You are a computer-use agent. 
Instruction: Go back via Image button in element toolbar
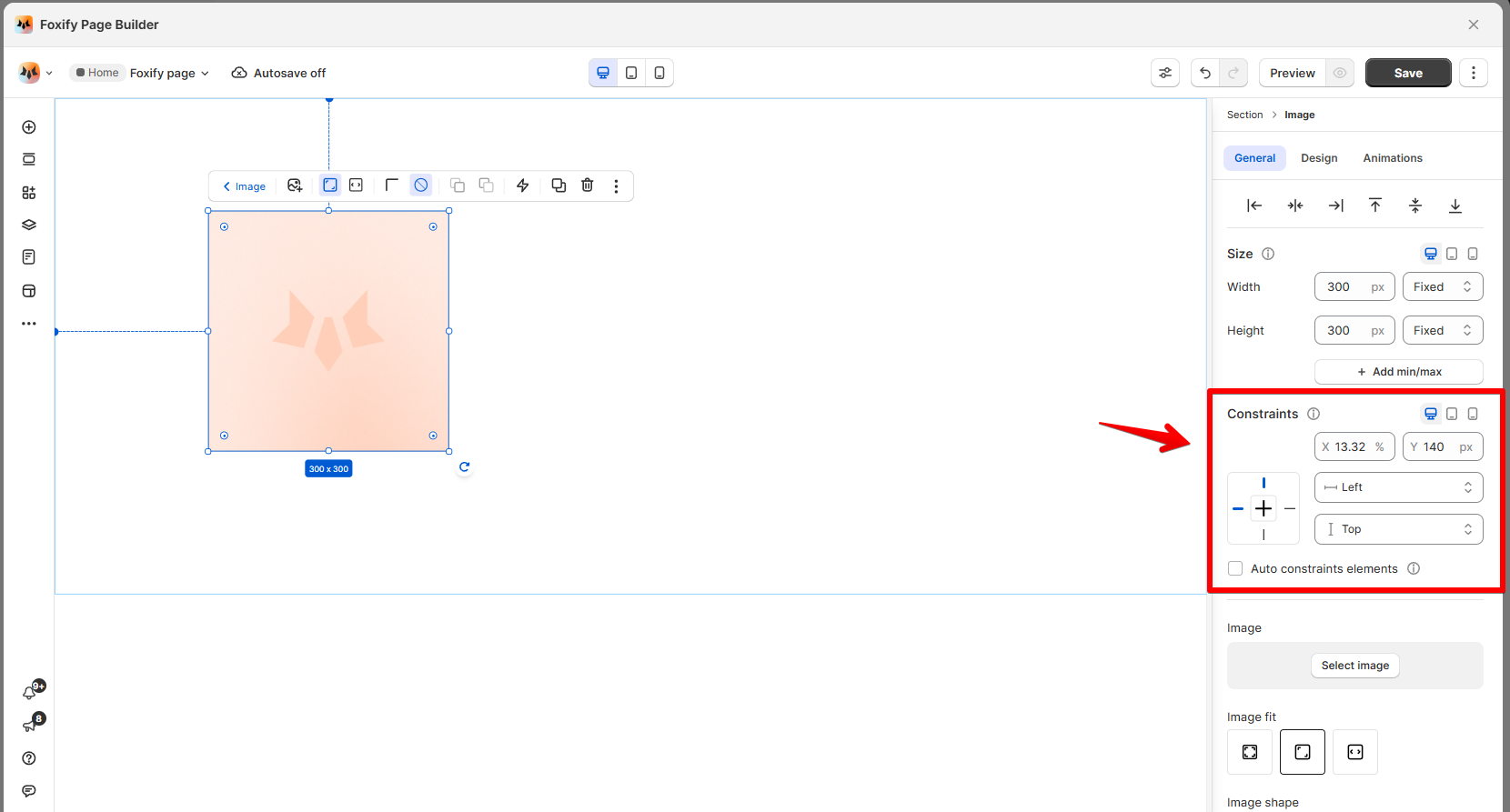click(245, 186)
